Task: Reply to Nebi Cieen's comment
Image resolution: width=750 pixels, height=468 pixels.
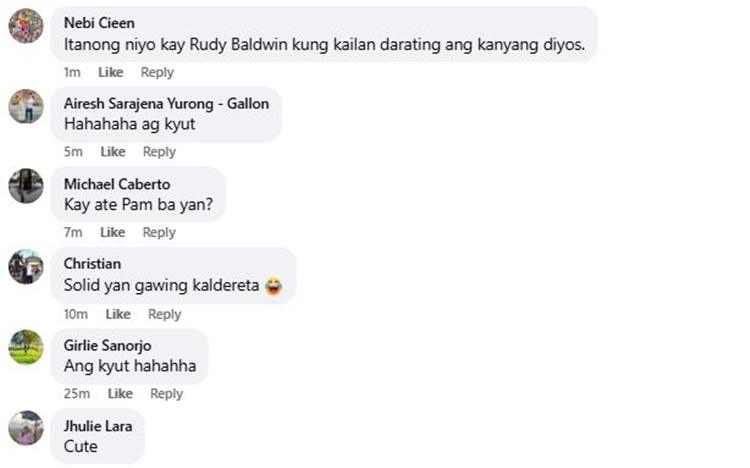Action: (157, 72)
